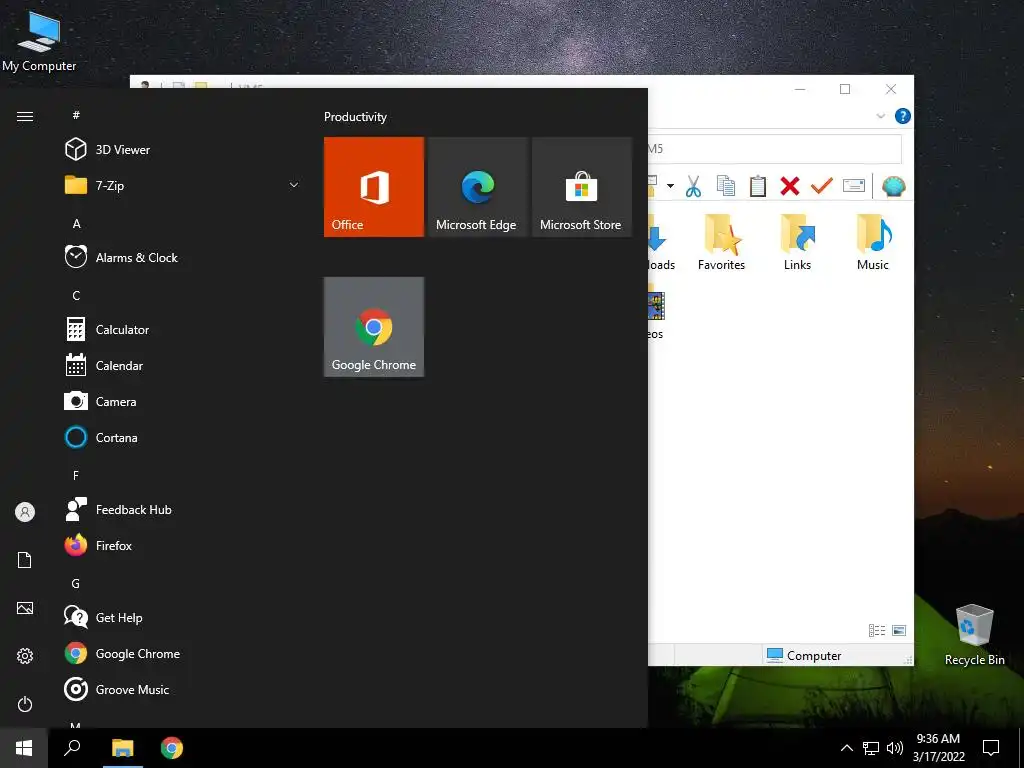Open the toolbar dropdown arrow beside Cut

[670, 186]
